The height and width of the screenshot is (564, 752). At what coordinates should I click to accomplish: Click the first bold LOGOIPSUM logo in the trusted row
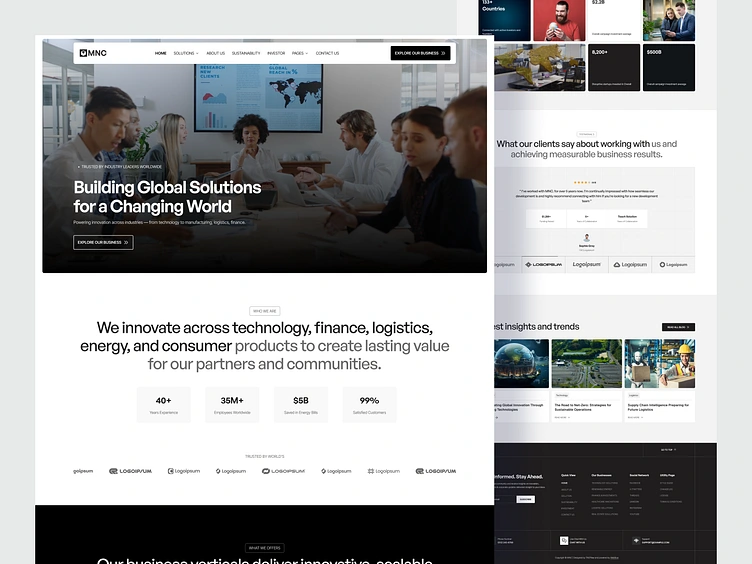pyautogui.click(x=130, y=471)
